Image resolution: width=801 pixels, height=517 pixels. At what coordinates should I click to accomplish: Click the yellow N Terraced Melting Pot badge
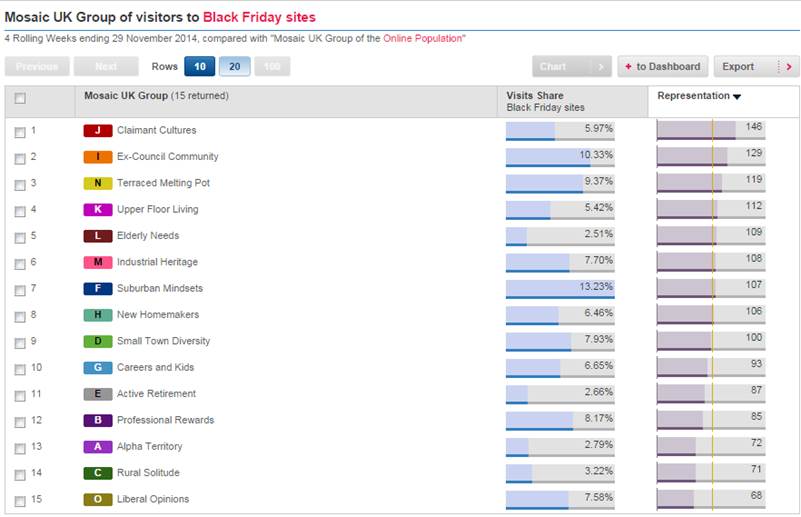pyautogui.click(x=98, y=183)
